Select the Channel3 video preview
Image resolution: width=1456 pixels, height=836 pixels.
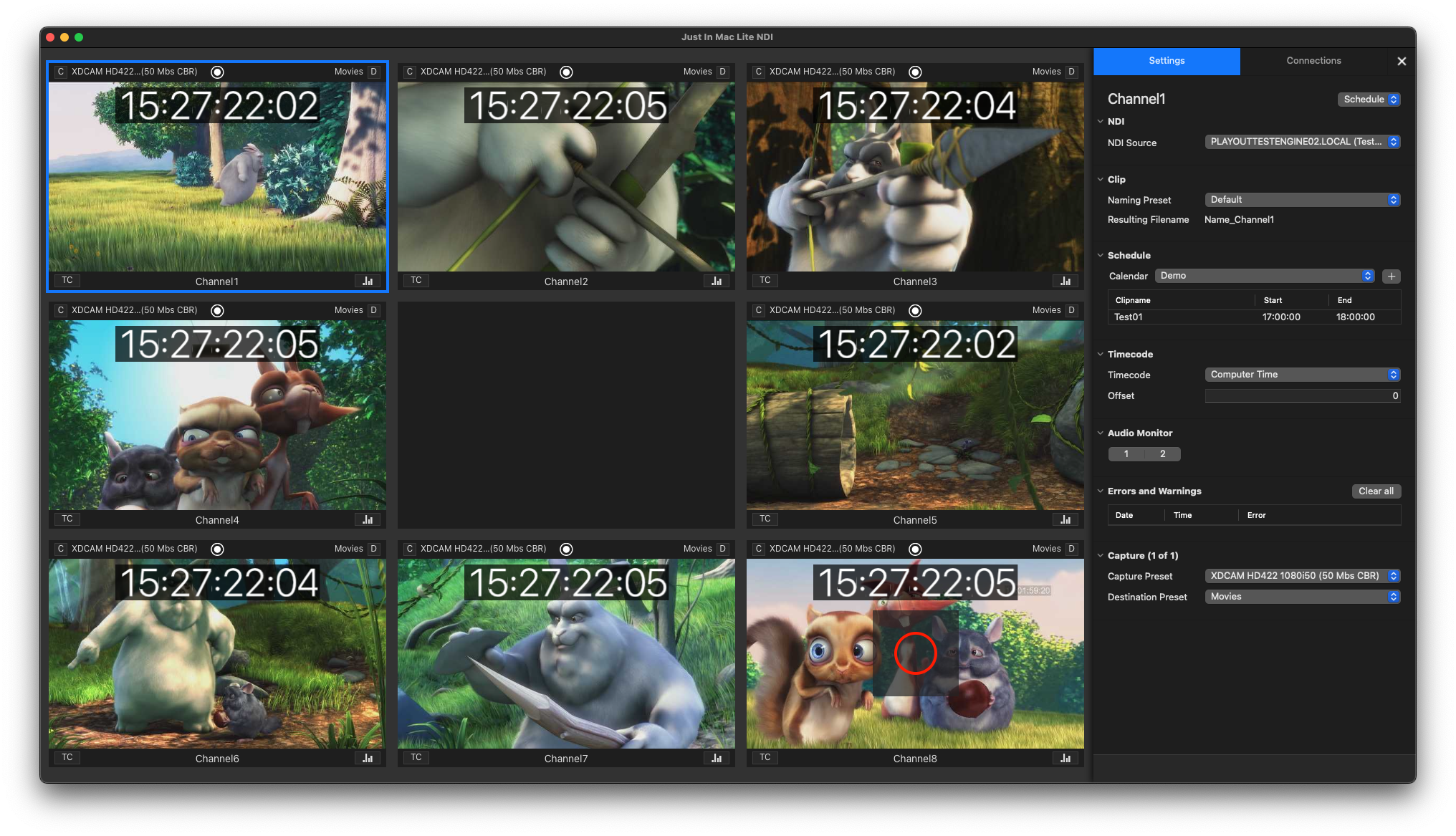[x=915, y=177]
